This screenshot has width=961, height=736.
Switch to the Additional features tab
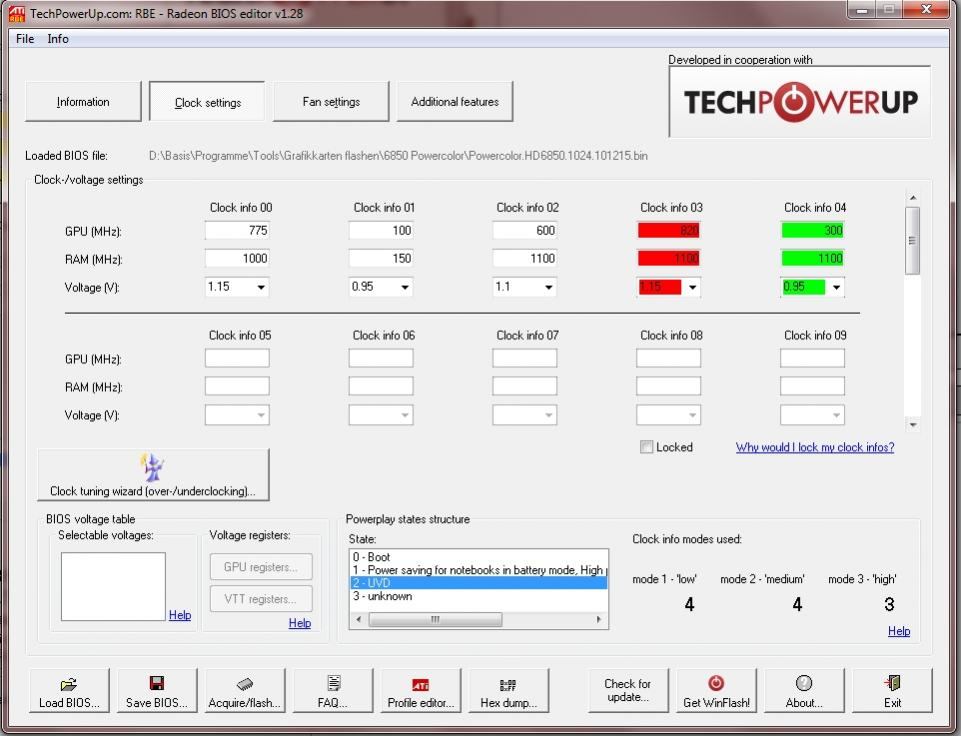[455, 102]
